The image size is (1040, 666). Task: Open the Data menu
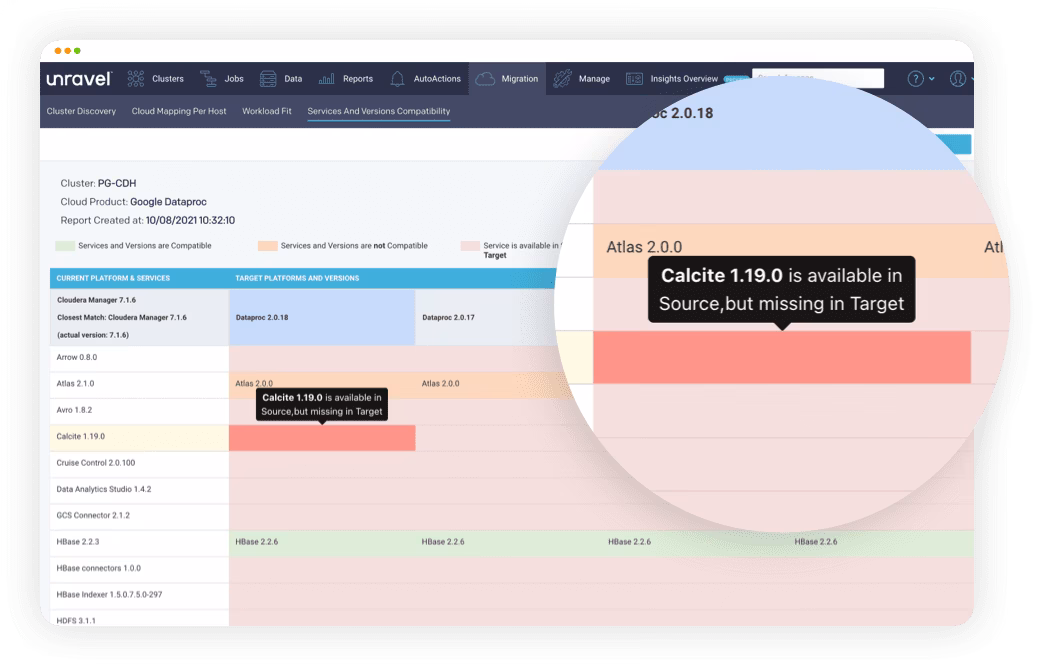click(293, 79)
